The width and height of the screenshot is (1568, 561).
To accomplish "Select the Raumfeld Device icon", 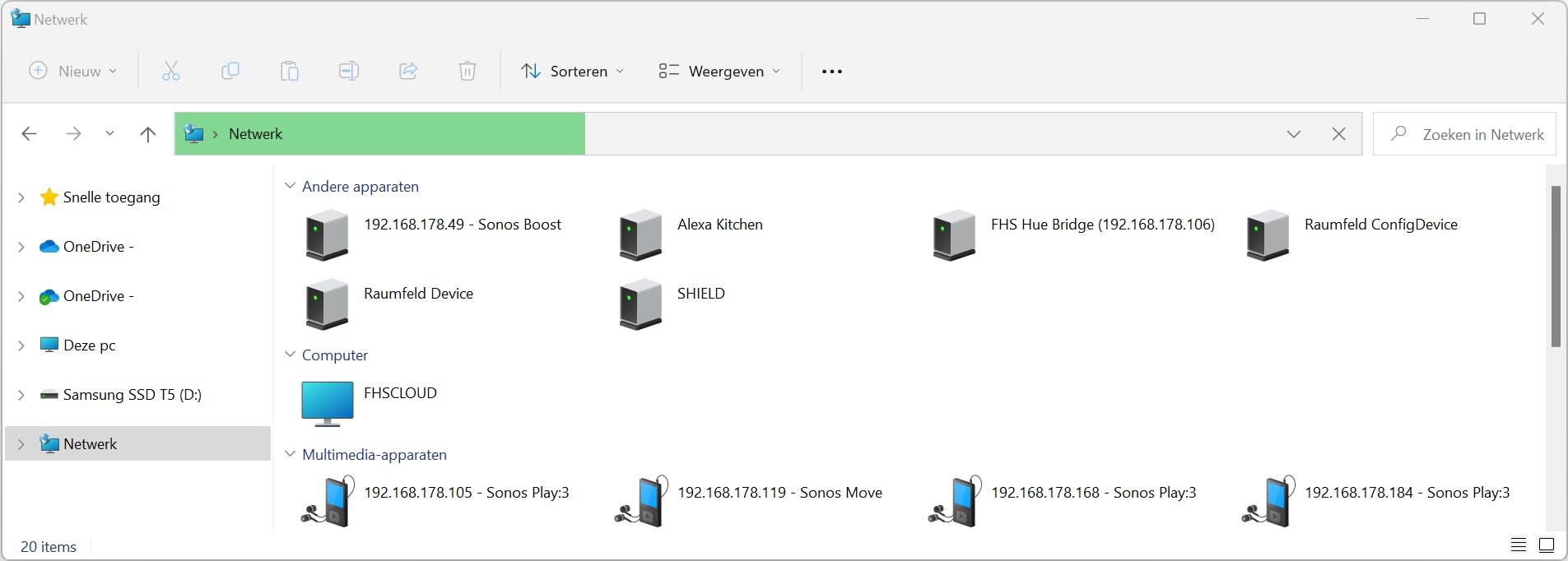I will coord(327,304).
